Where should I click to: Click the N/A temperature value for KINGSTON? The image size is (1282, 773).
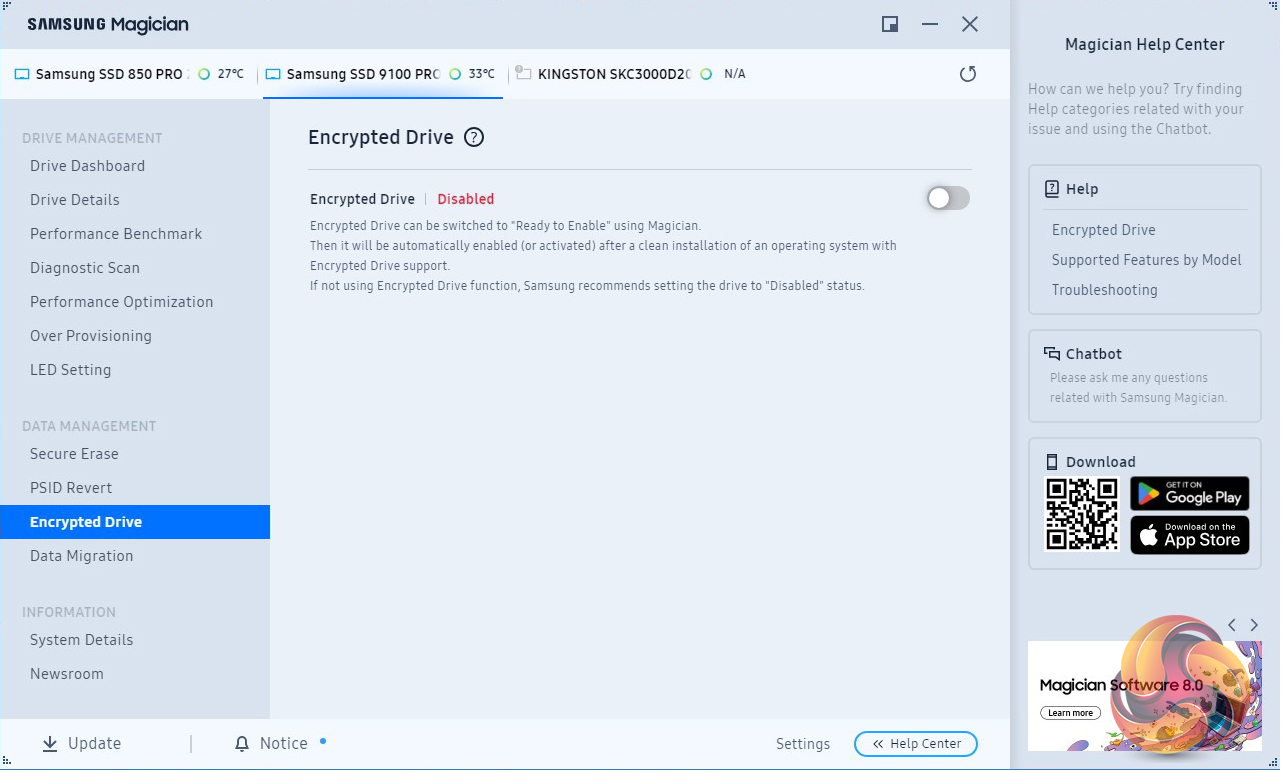coord(735,74)
